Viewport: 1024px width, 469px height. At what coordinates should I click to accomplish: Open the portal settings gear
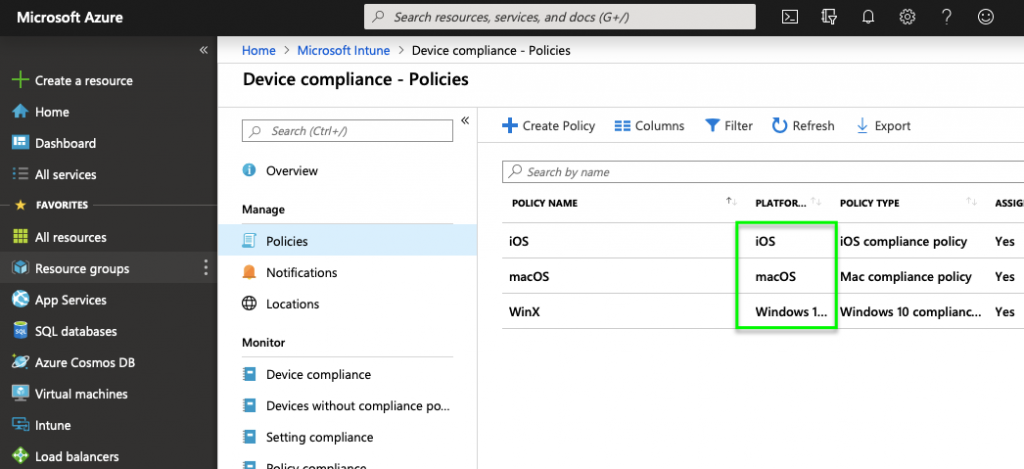(x=907, y=17)
